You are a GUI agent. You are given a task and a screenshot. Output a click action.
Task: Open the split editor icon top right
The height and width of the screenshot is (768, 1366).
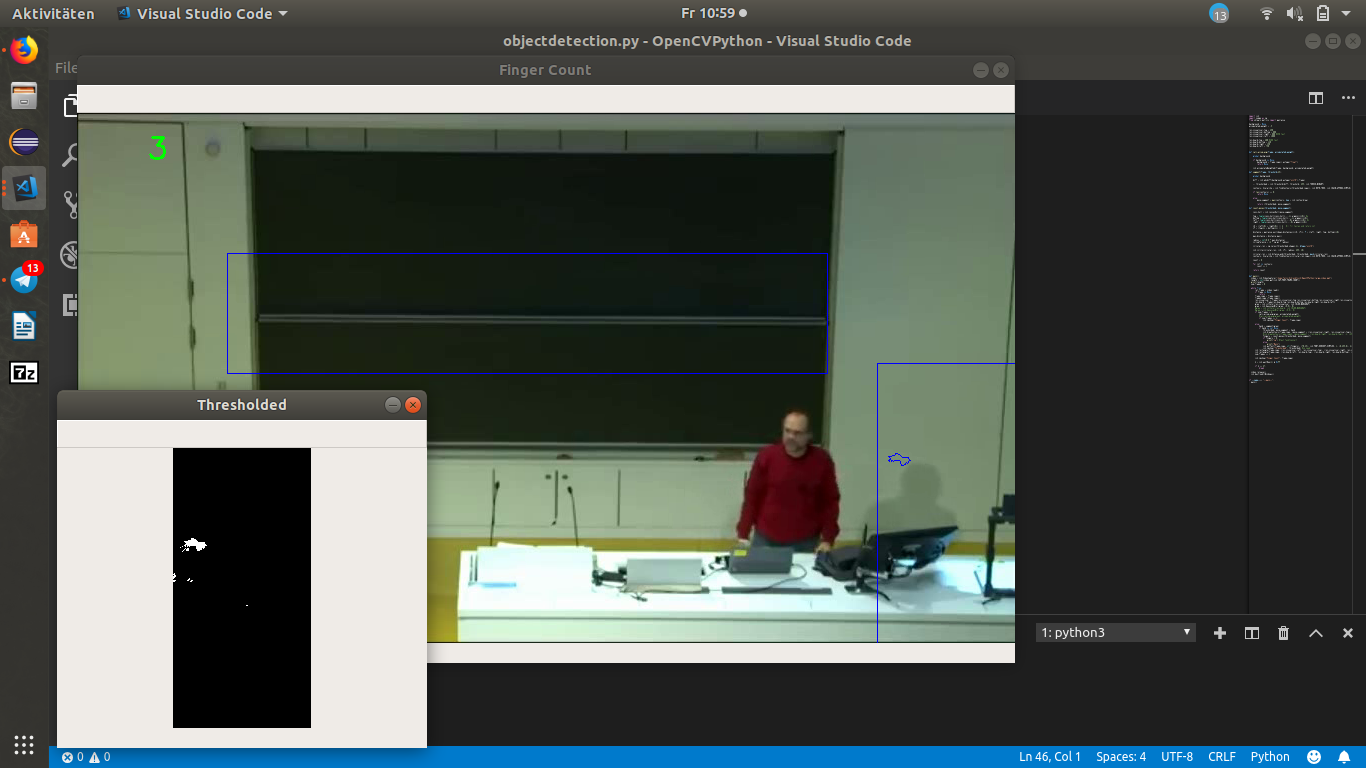click(1314, 98)
